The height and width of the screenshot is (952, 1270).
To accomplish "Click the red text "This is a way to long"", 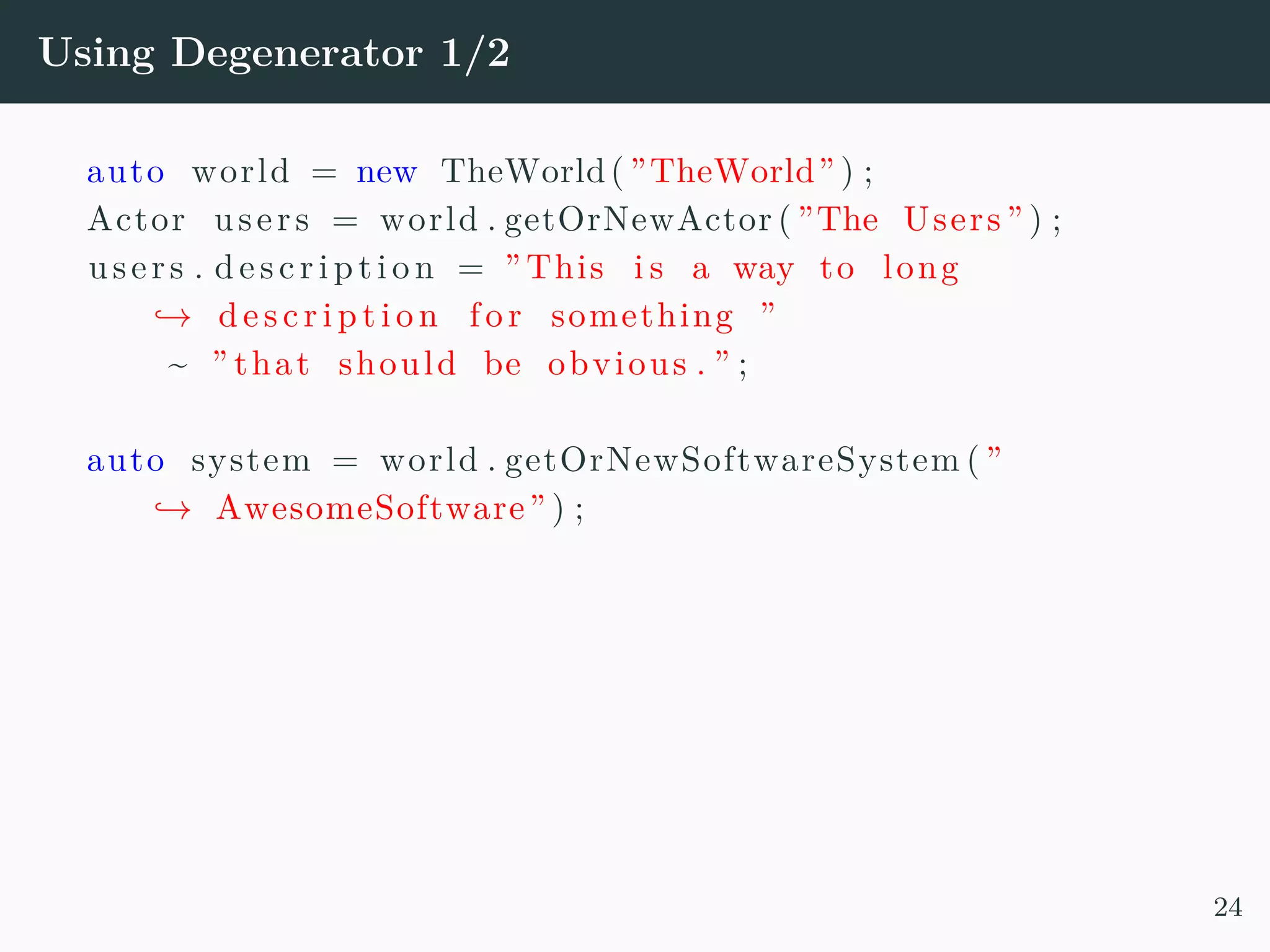I will point(732,269).
